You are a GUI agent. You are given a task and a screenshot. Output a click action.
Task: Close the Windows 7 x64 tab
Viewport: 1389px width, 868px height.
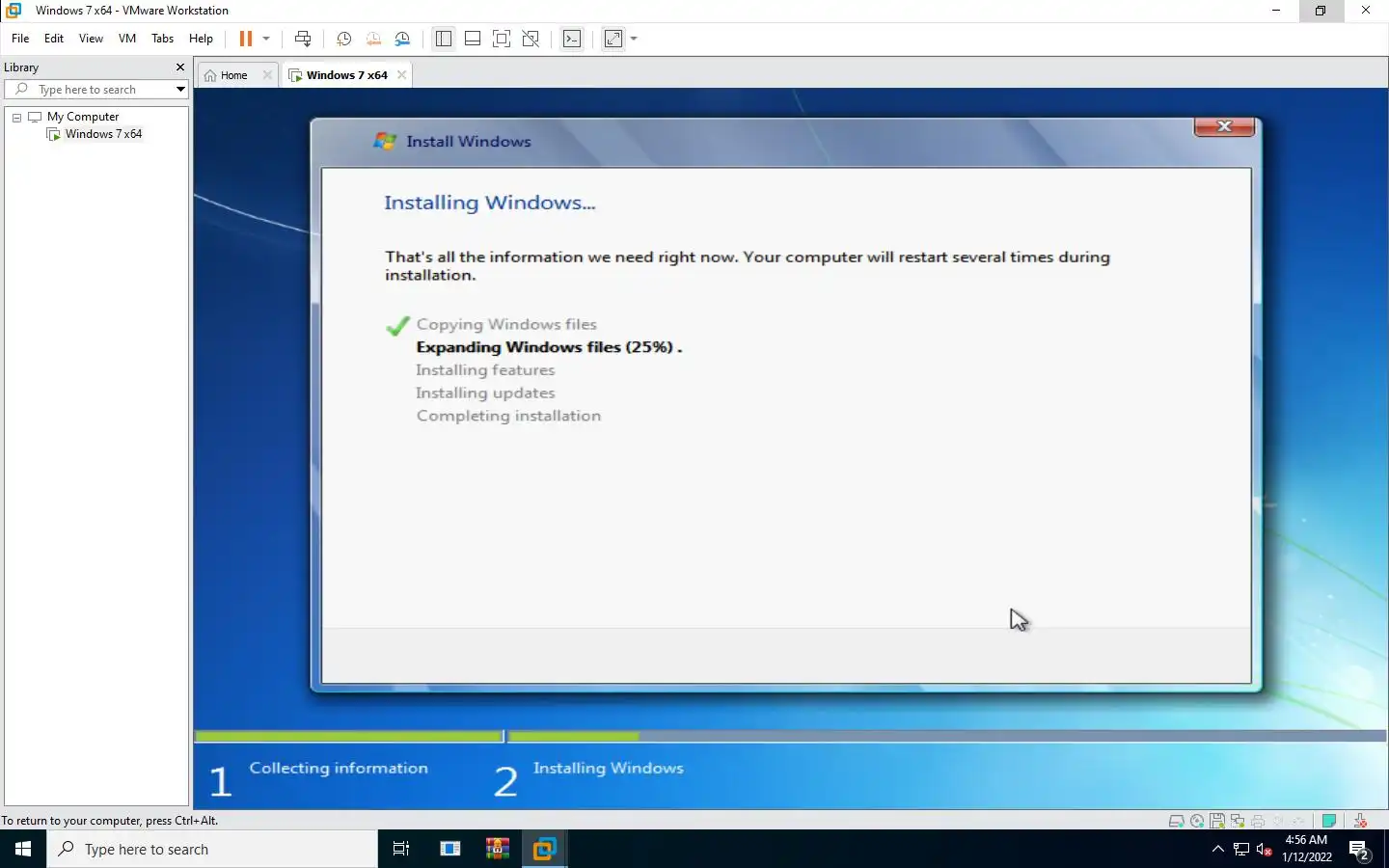click(401, 75)
